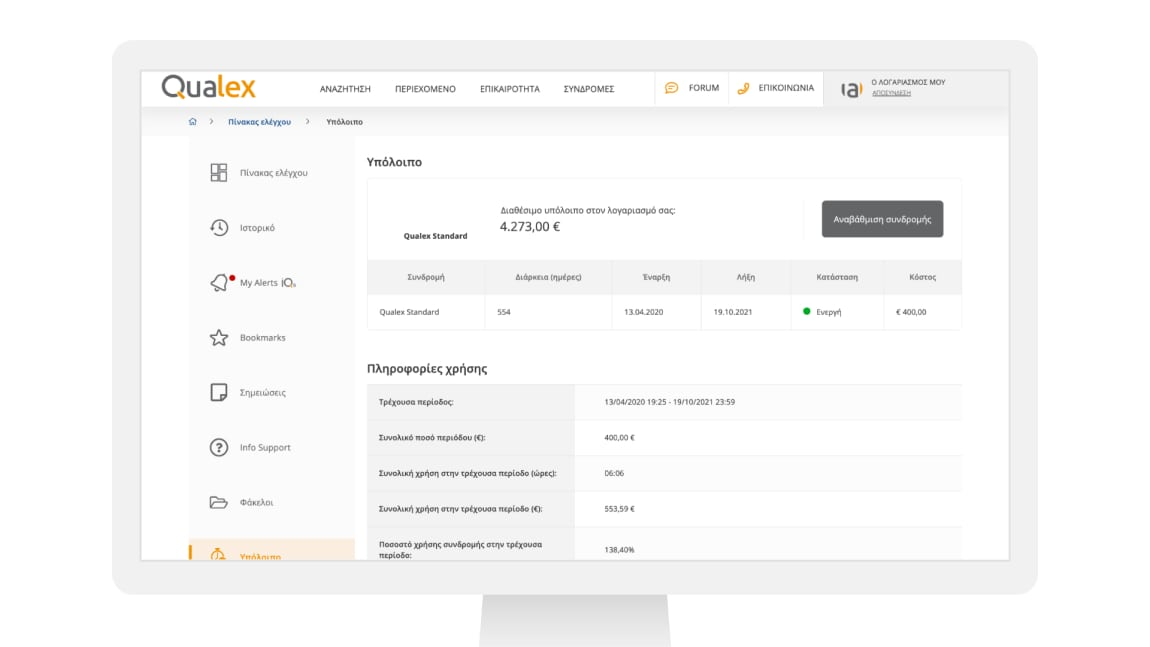Screen dimensions: 1150x647
Task: Click Qualex Standard plan label above table
Action: click(435, 236)
